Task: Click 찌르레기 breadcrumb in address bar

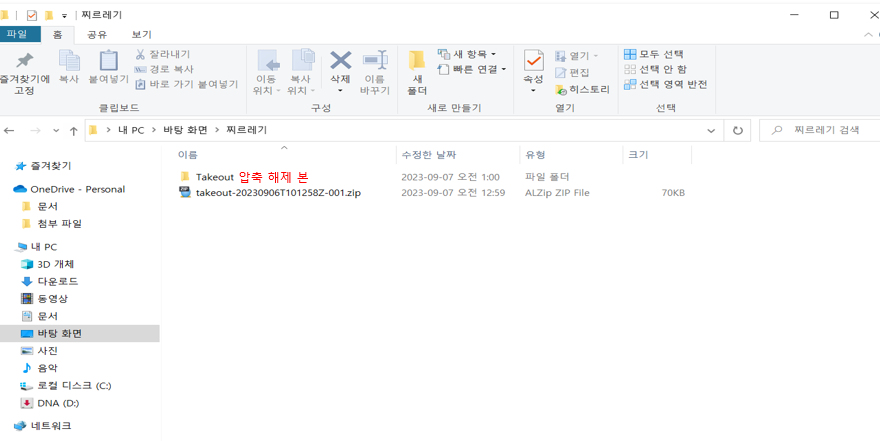Action: (246, 130)
